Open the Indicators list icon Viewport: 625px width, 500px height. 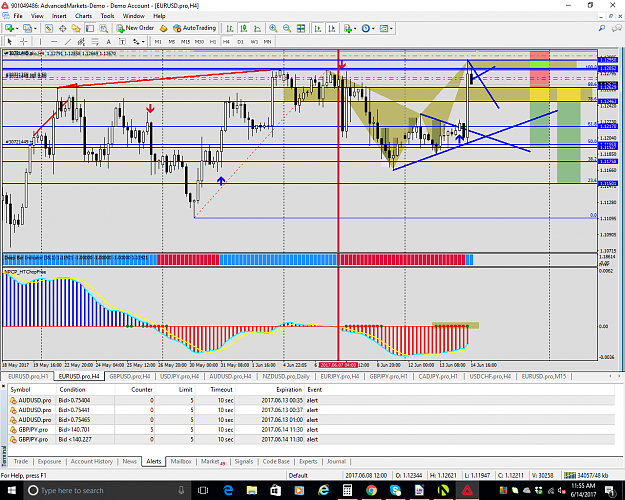348,28
